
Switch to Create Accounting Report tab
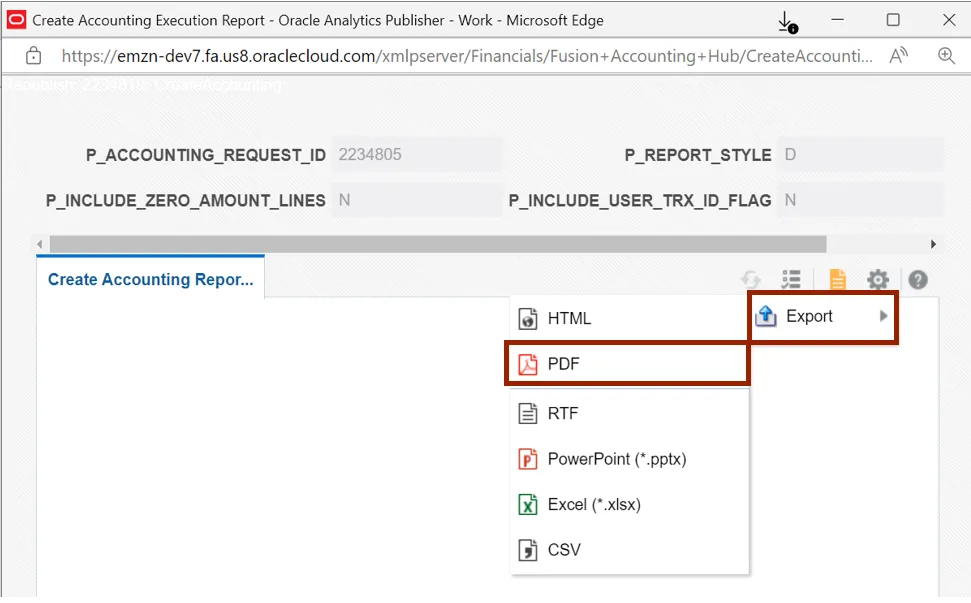[x=150, y=280]
